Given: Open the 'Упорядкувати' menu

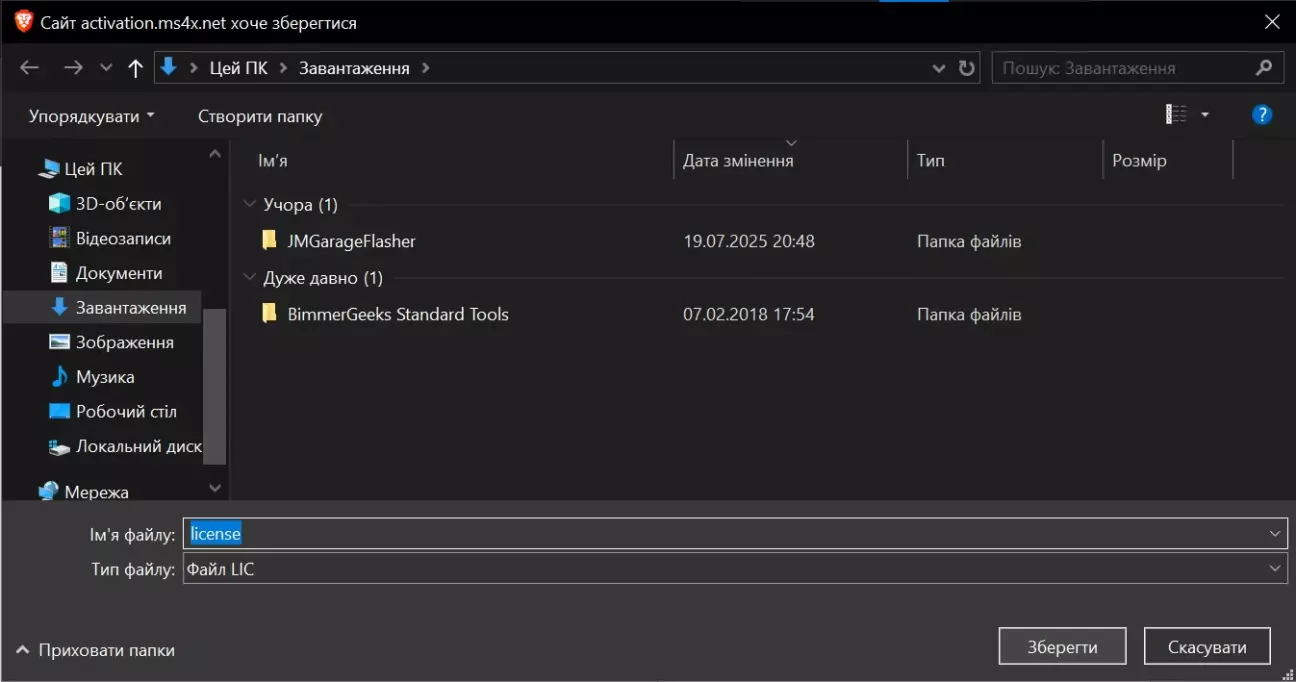Looking at the screenshot, I should 92,116.
